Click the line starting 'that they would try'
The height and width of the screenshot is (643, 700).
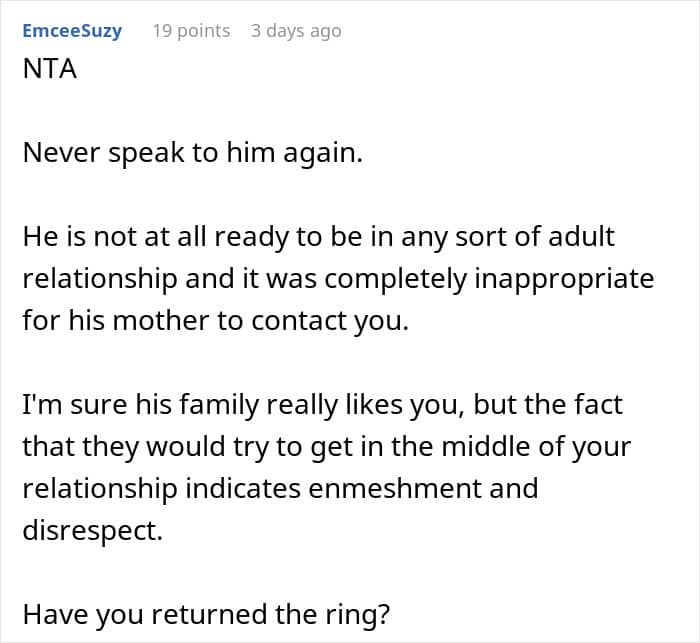327,446
